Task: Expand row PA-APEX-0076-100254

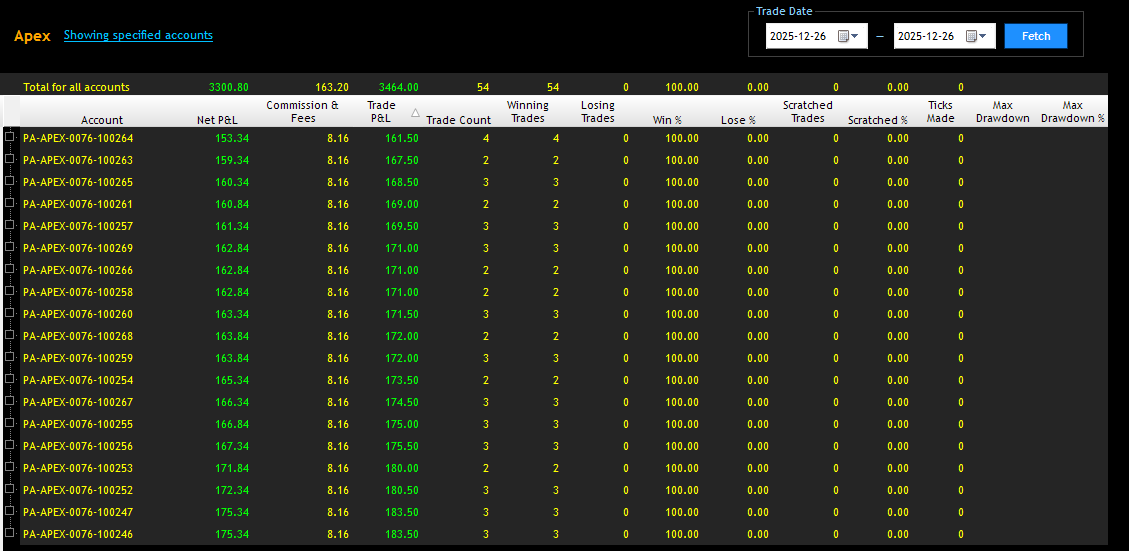Action: pos(9,379)
